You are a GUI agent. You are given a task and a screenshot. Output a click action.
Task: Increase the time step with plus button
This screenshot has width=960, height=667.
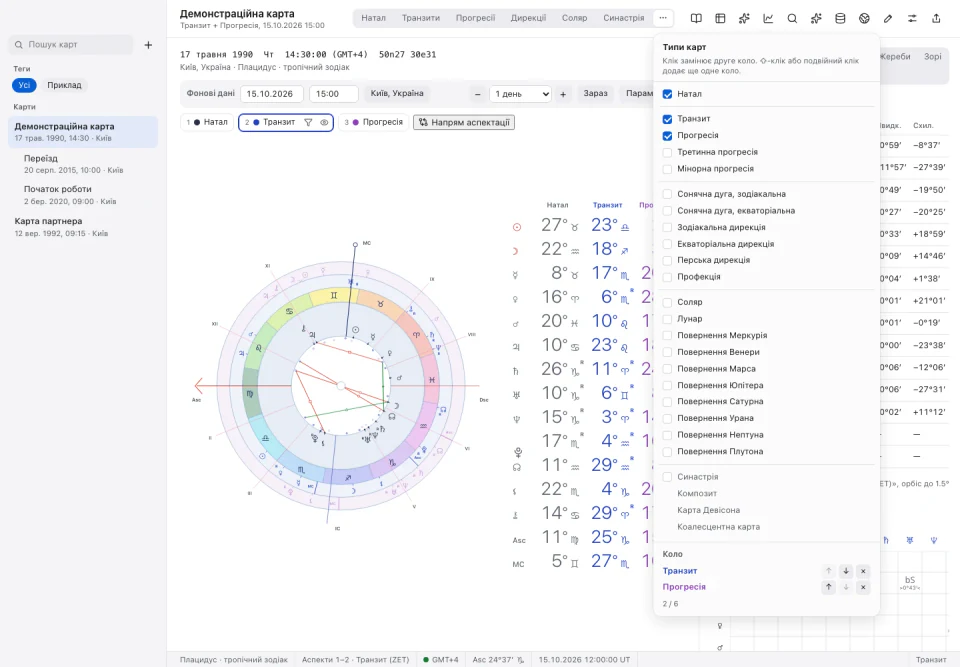point(563,94)
